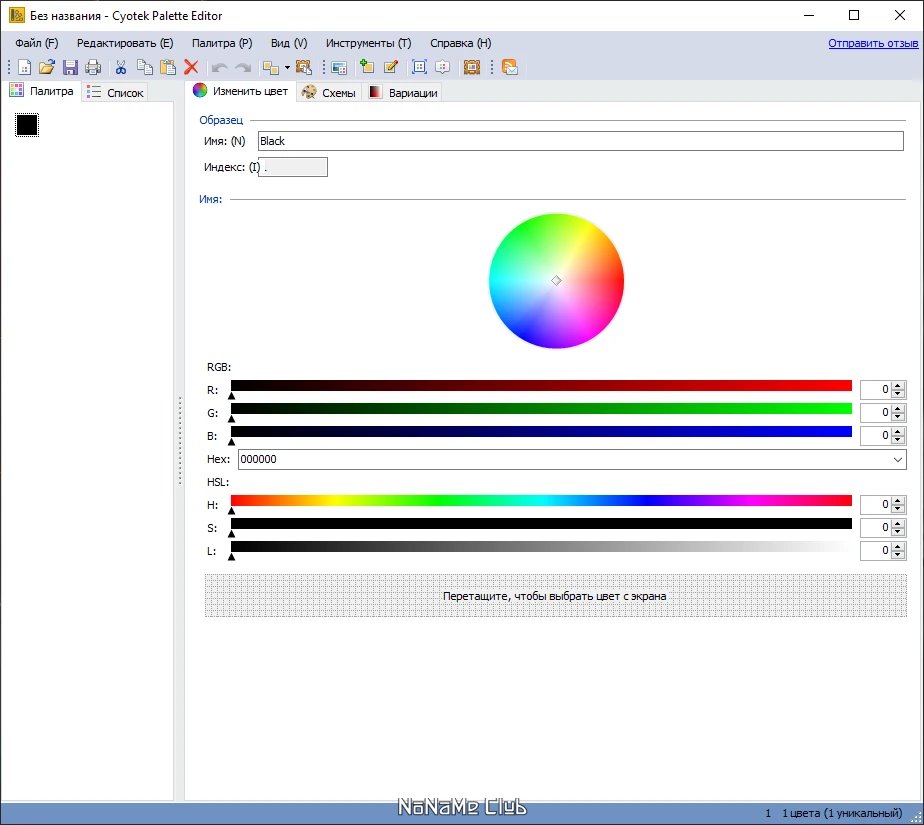Screen dimensions: 924x825
Task: Open a palette file with folder icon
Action: tap(47, 67)
